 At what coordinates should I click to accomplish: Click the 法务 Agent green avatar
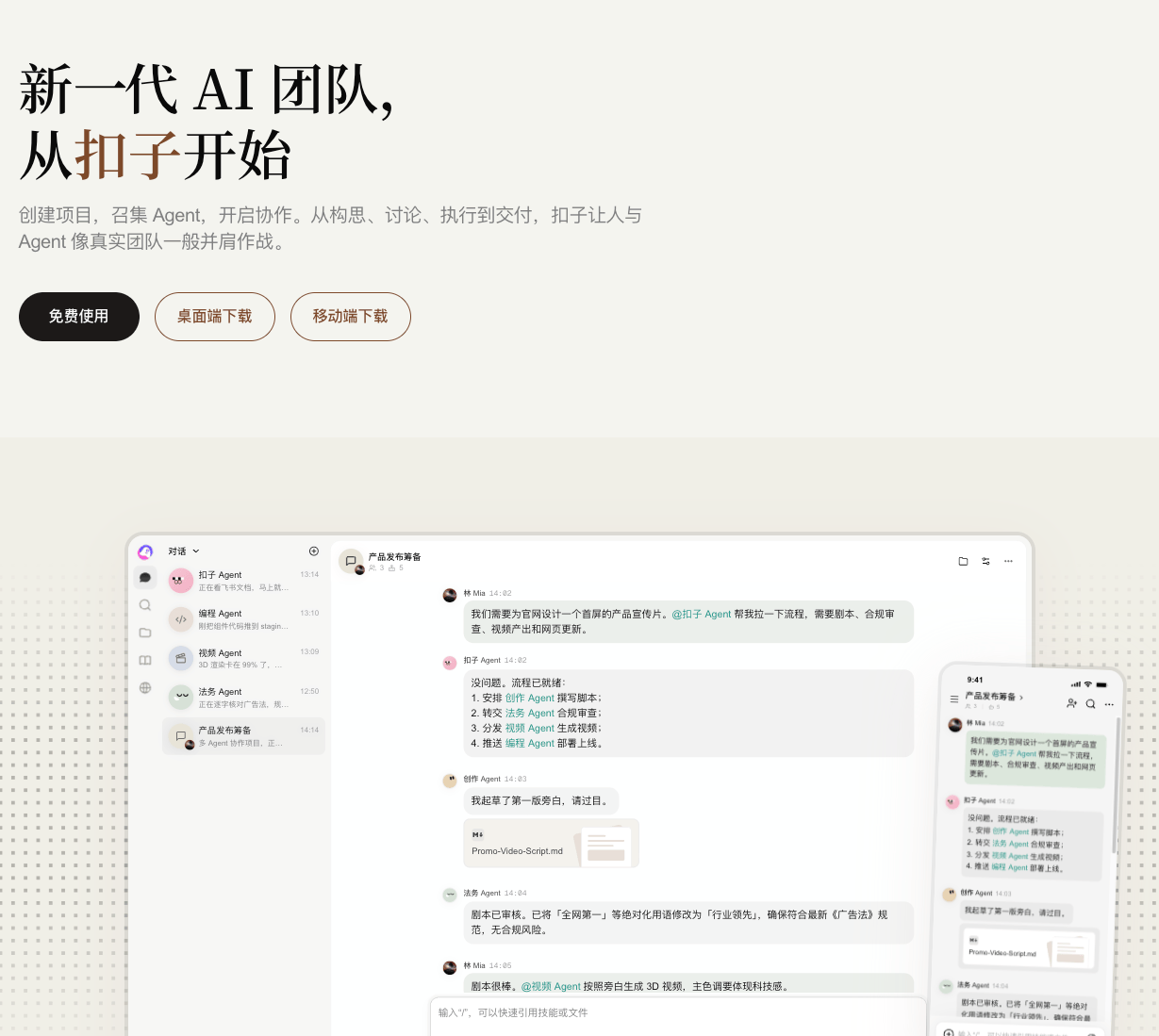click(x=181, y=698)
